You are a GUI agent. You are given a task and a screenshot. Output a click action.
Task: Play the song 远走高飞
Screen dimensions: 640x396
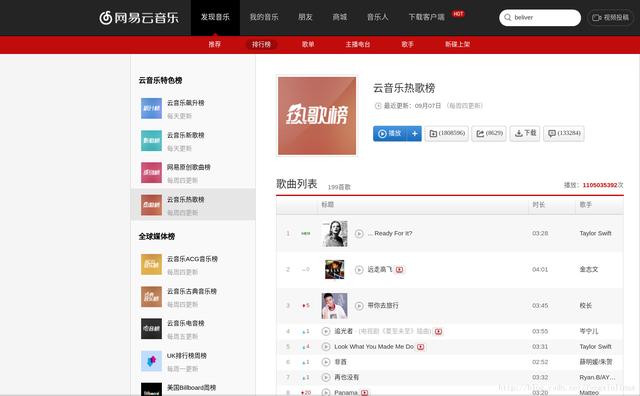[359, 269]
